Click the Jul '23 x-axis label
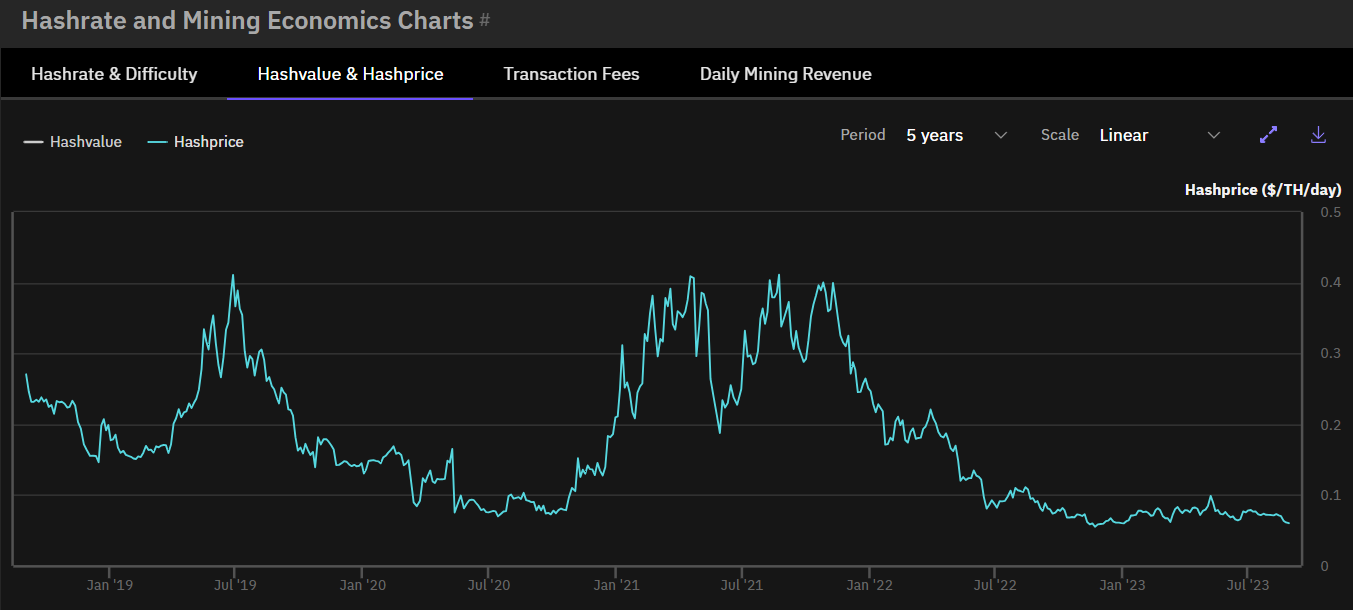The height and width of the screenshot is (610, 1353). click(1245, 584)
